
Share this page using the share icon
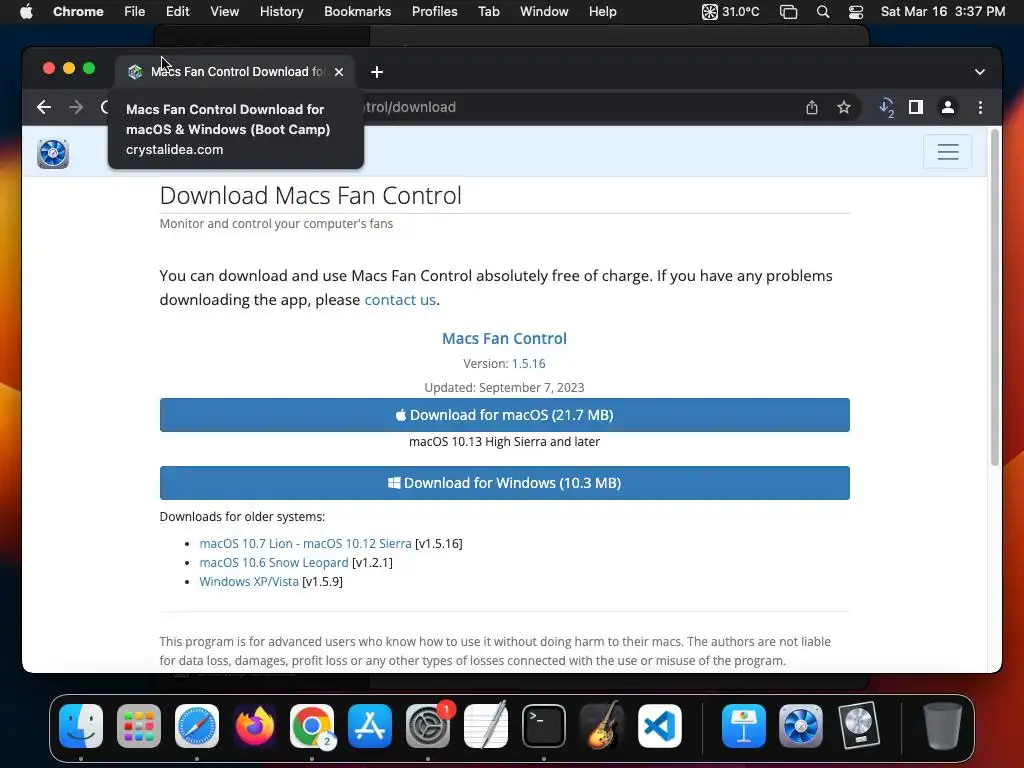coord(812,107)
